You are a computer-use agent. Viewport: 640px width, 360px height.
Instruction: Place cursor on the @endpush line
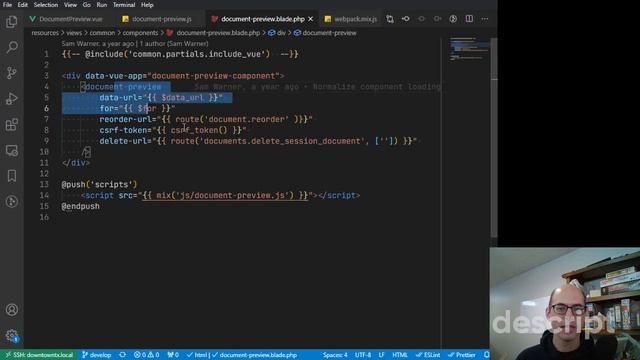pos(80,206)
